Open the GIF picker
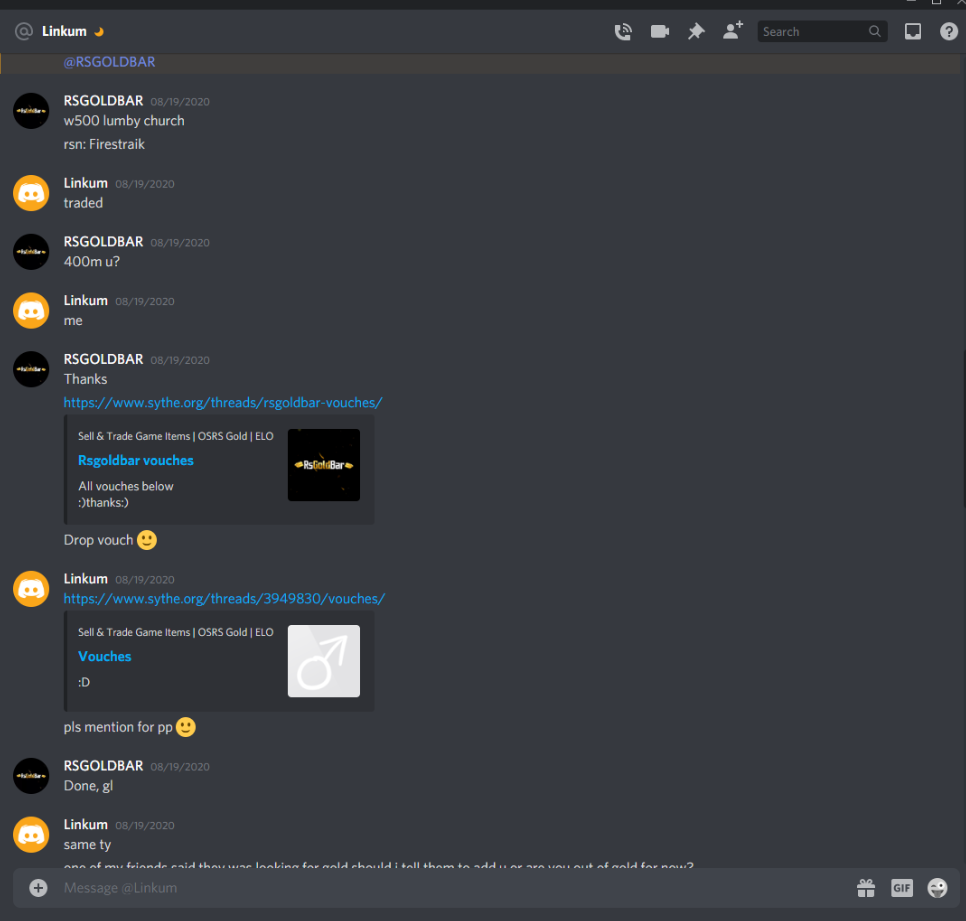 [x=901, y=888]
